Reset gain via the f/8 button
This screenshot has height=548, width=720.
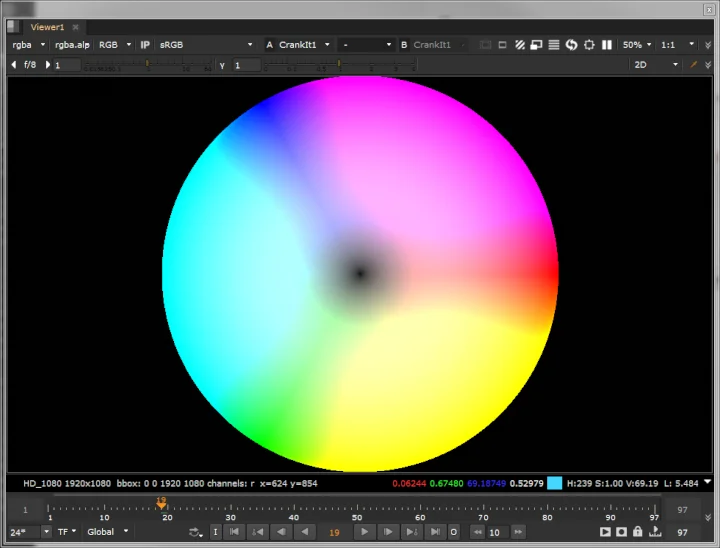[x=30, y=65]
